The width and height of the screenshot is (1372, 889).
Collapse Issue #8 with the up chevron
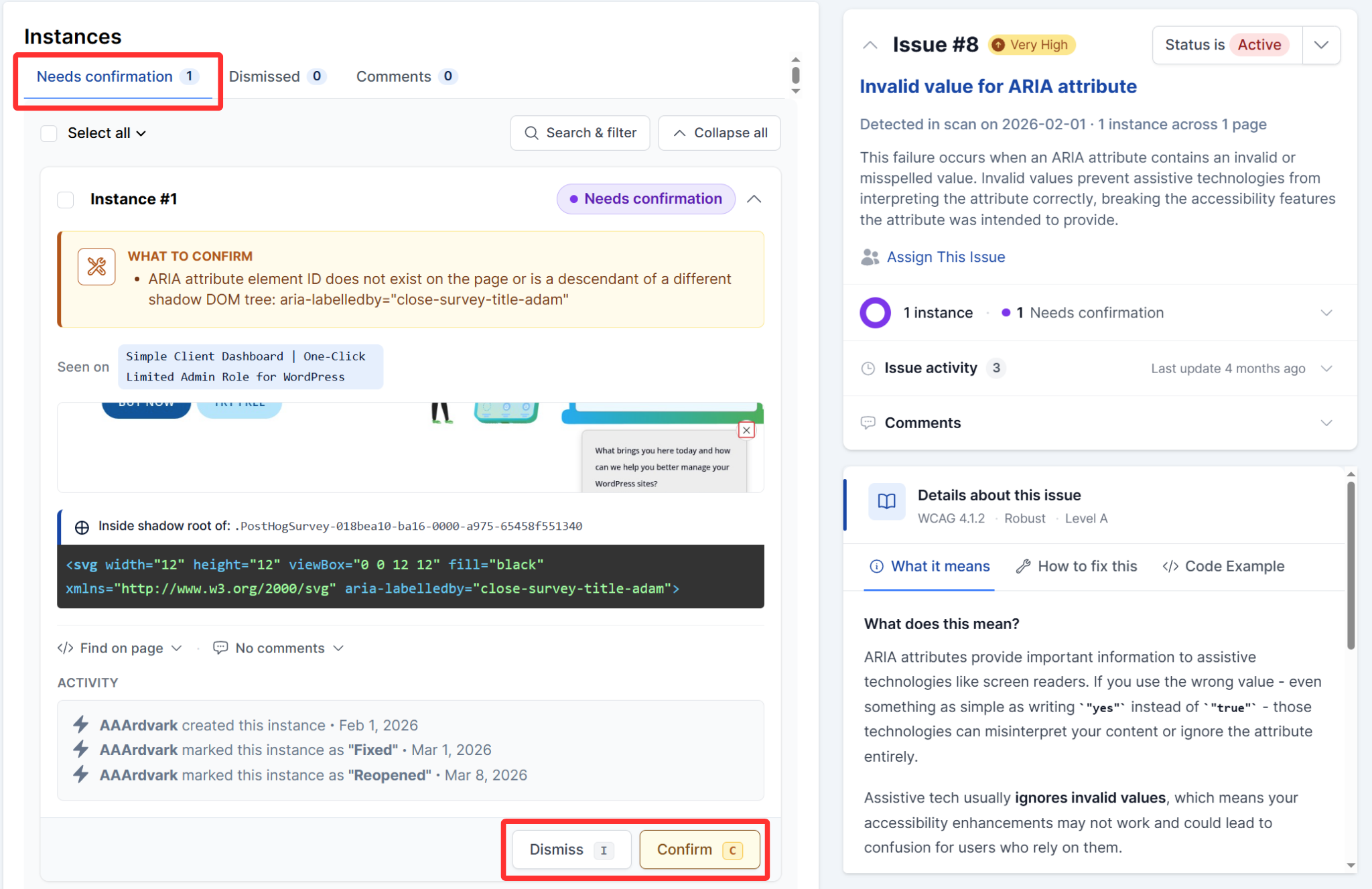click(x=870, y=45)
